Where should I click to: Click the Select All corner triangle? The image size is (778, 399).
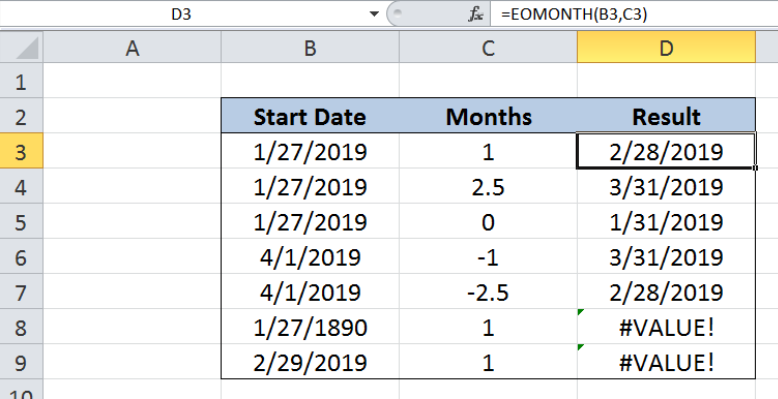click(22, 48)
